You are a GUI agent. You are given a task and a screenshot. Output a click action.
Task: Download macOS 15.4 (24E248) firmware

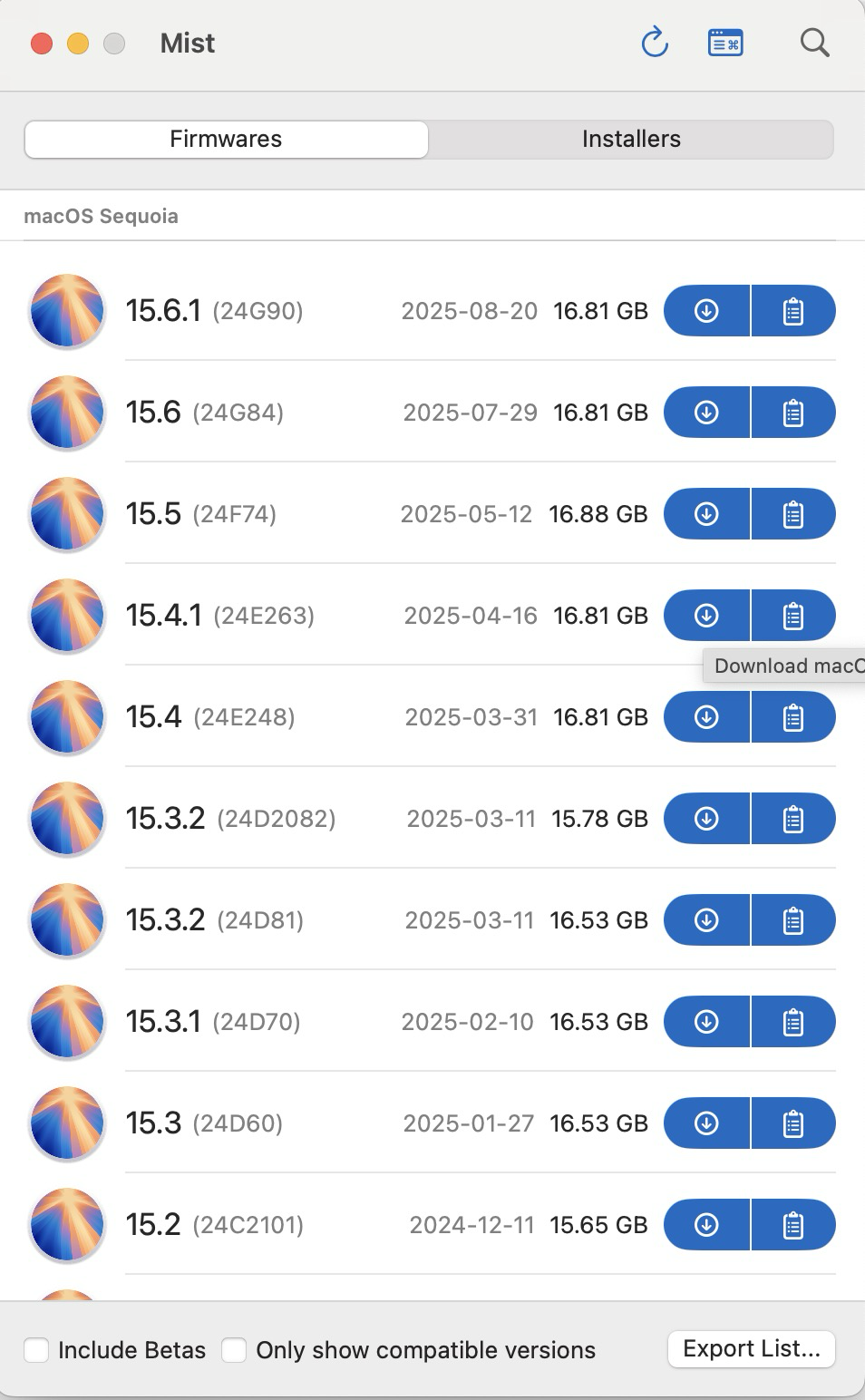706,717
